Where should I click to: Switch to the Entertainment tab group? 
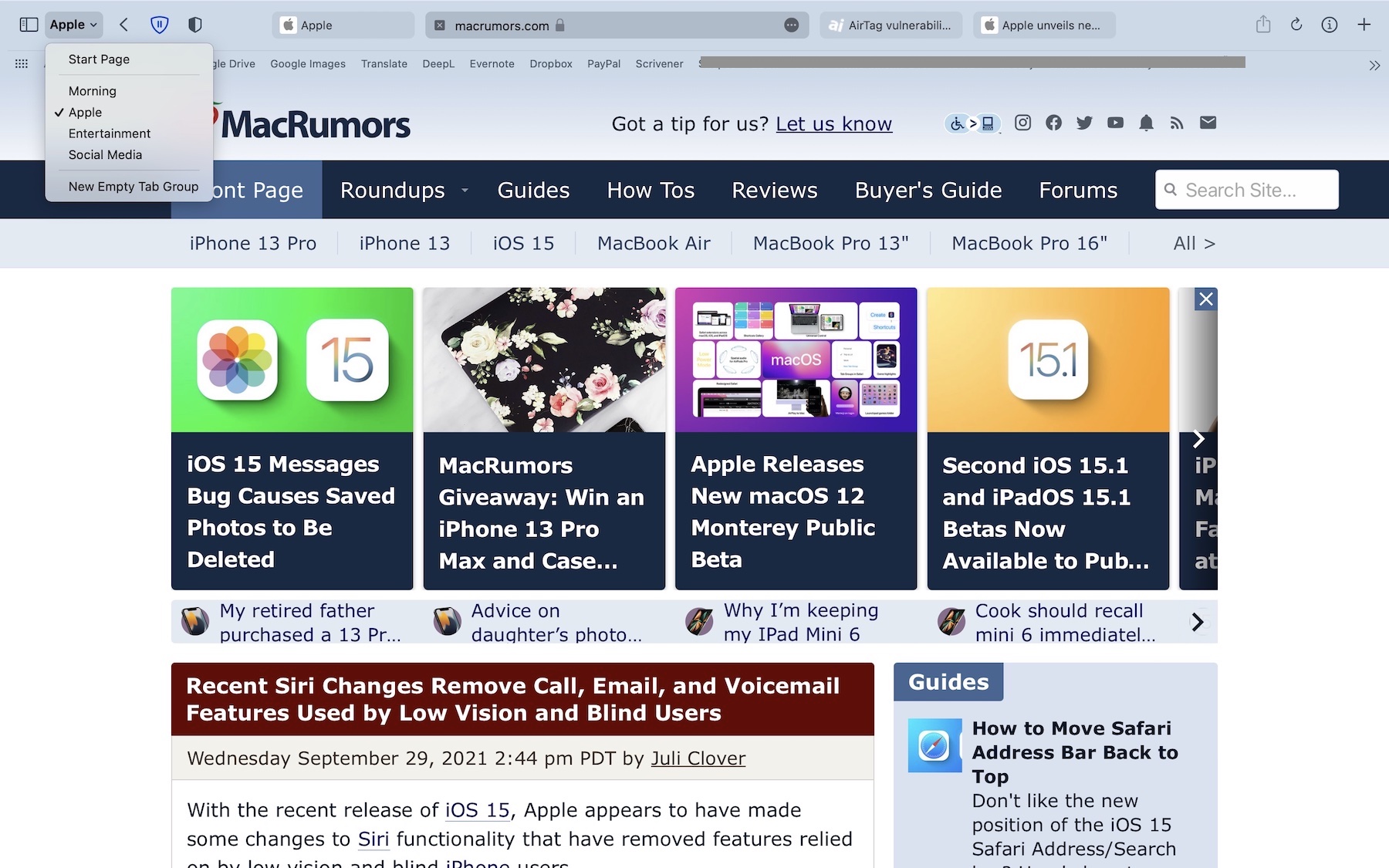coord(110,133)
